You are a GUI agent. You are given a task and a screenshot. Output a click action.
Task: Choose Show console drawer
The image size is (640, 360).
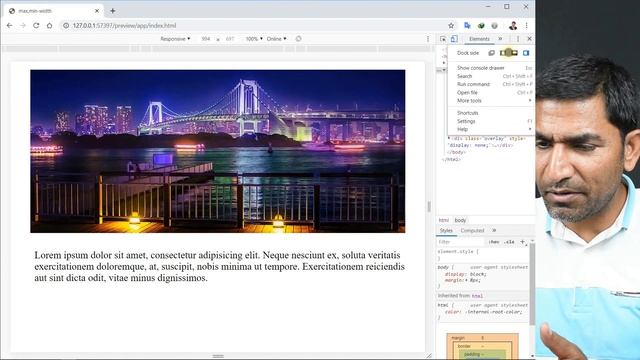point(491,68)
